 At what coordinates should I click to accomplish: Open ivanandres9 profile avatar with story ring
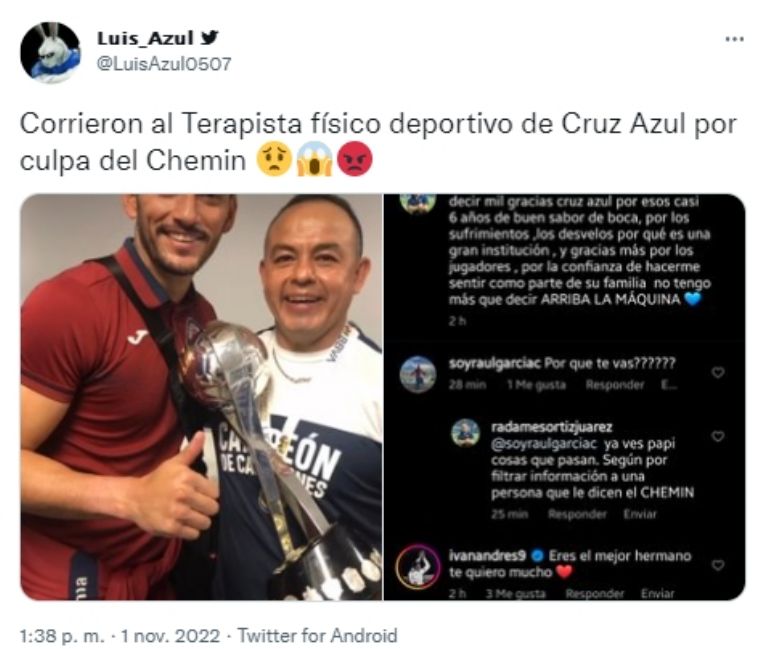pyautogui.click(x=418, y=566)
